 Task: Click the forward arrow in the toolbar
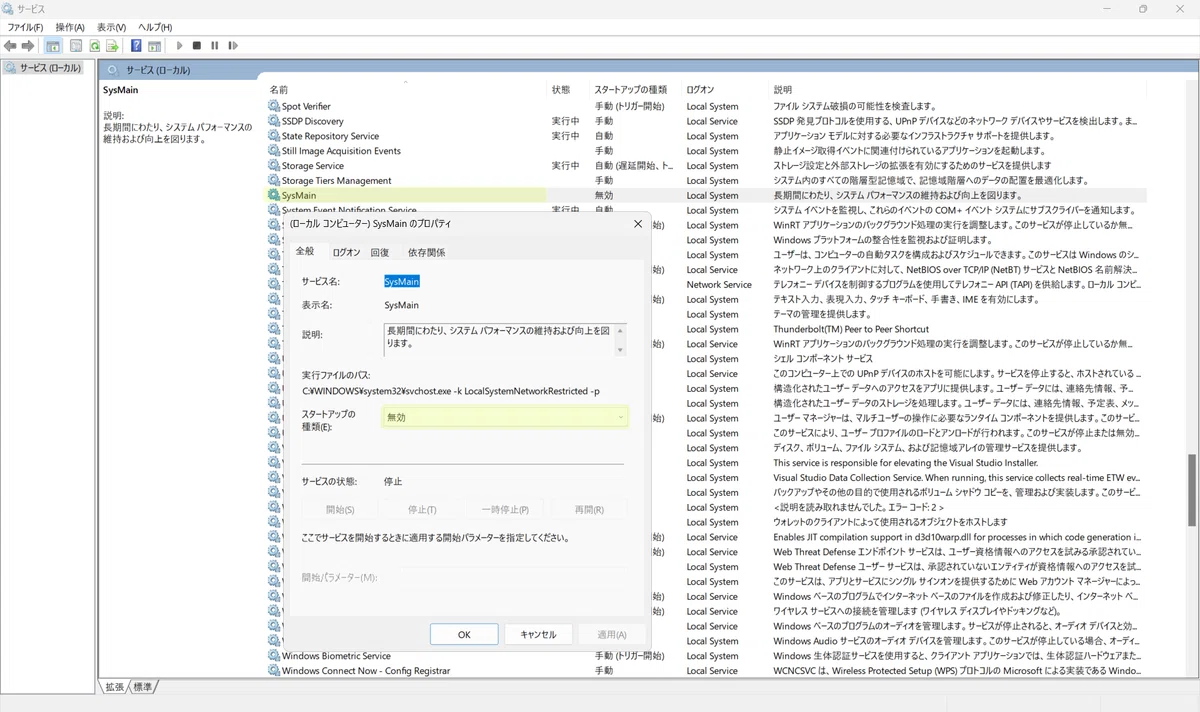pos(28,46)
